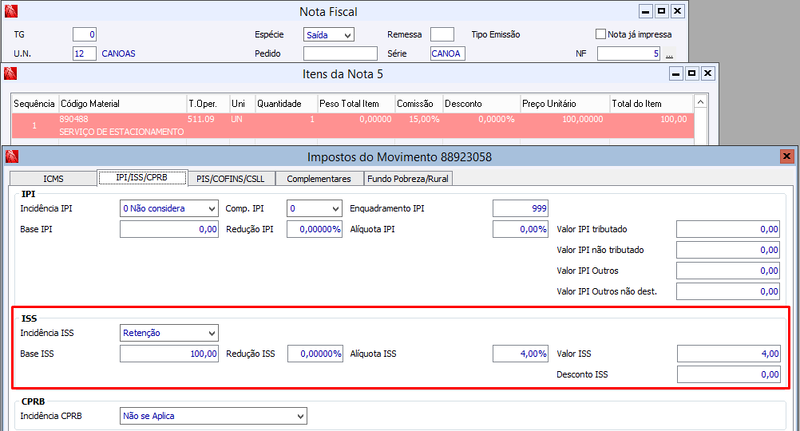Click the 15,00% commission cell
Screen dimensions: 800x431
click(x=424, y=119)
